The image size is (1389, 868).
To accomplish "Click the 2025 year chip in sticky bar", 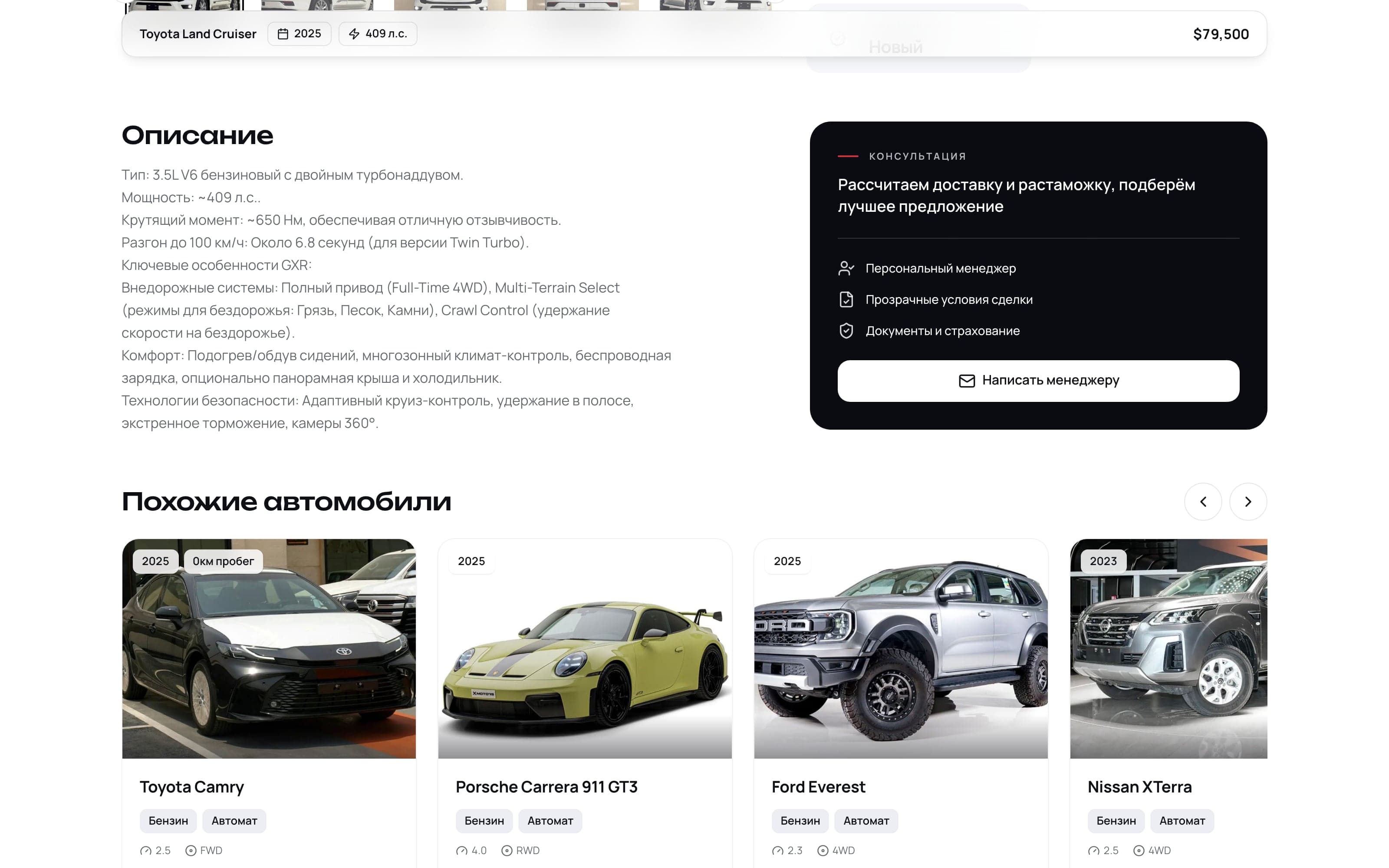I will 299,34.
